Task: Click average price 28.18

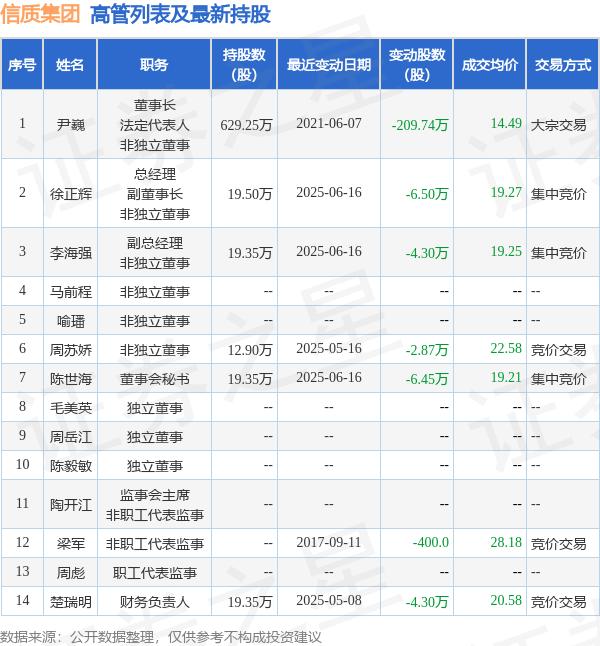Action: [506, 542]
